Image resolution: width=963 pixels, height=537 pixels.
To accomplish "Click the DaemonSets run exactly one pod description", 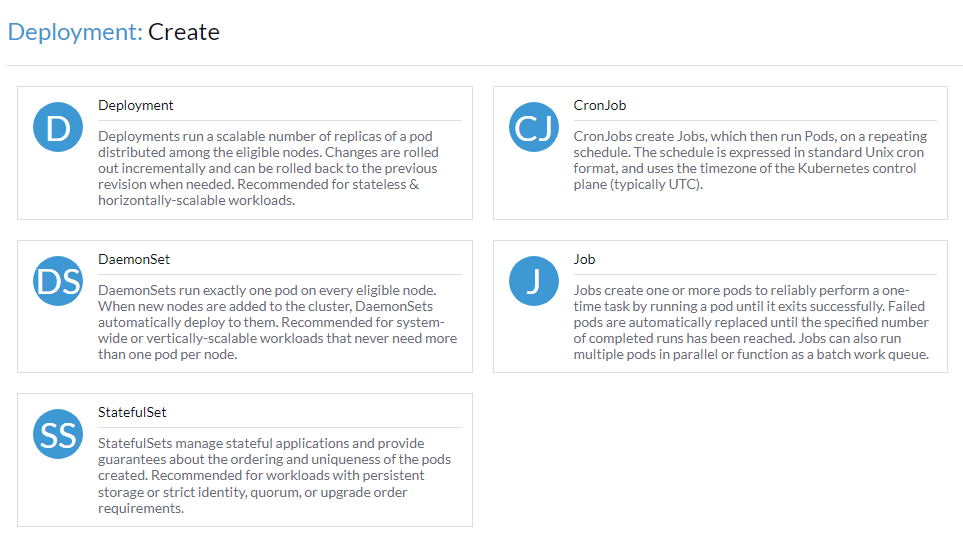I will click(x=278, y=322).
